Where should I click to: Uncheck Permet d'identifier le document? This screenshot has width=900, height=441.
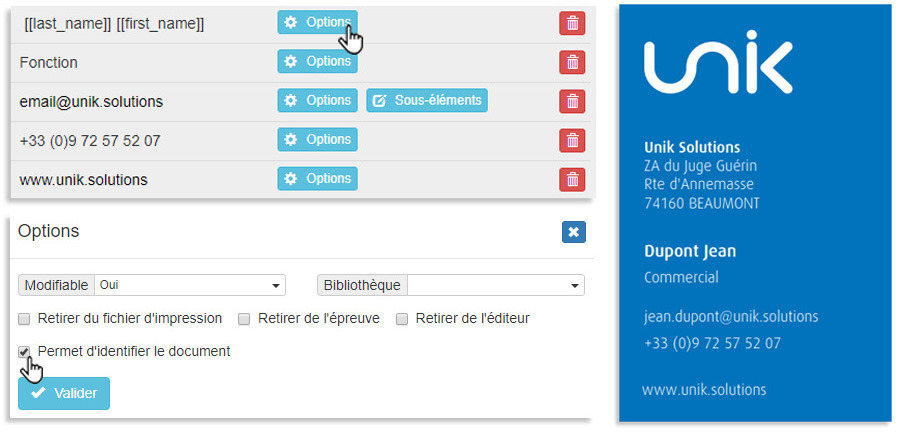(x=24, y=352)
